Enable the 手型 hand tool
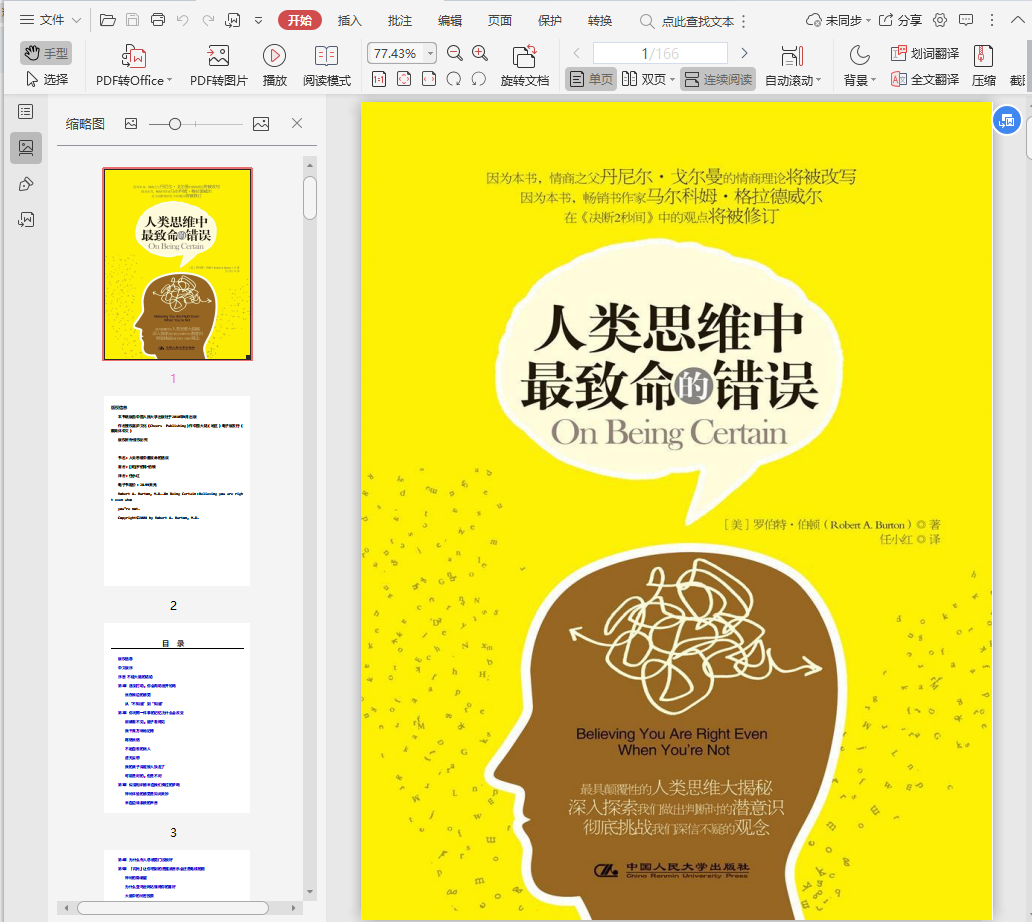Viewport: 1032px width, 922px height. pos(46,53)
